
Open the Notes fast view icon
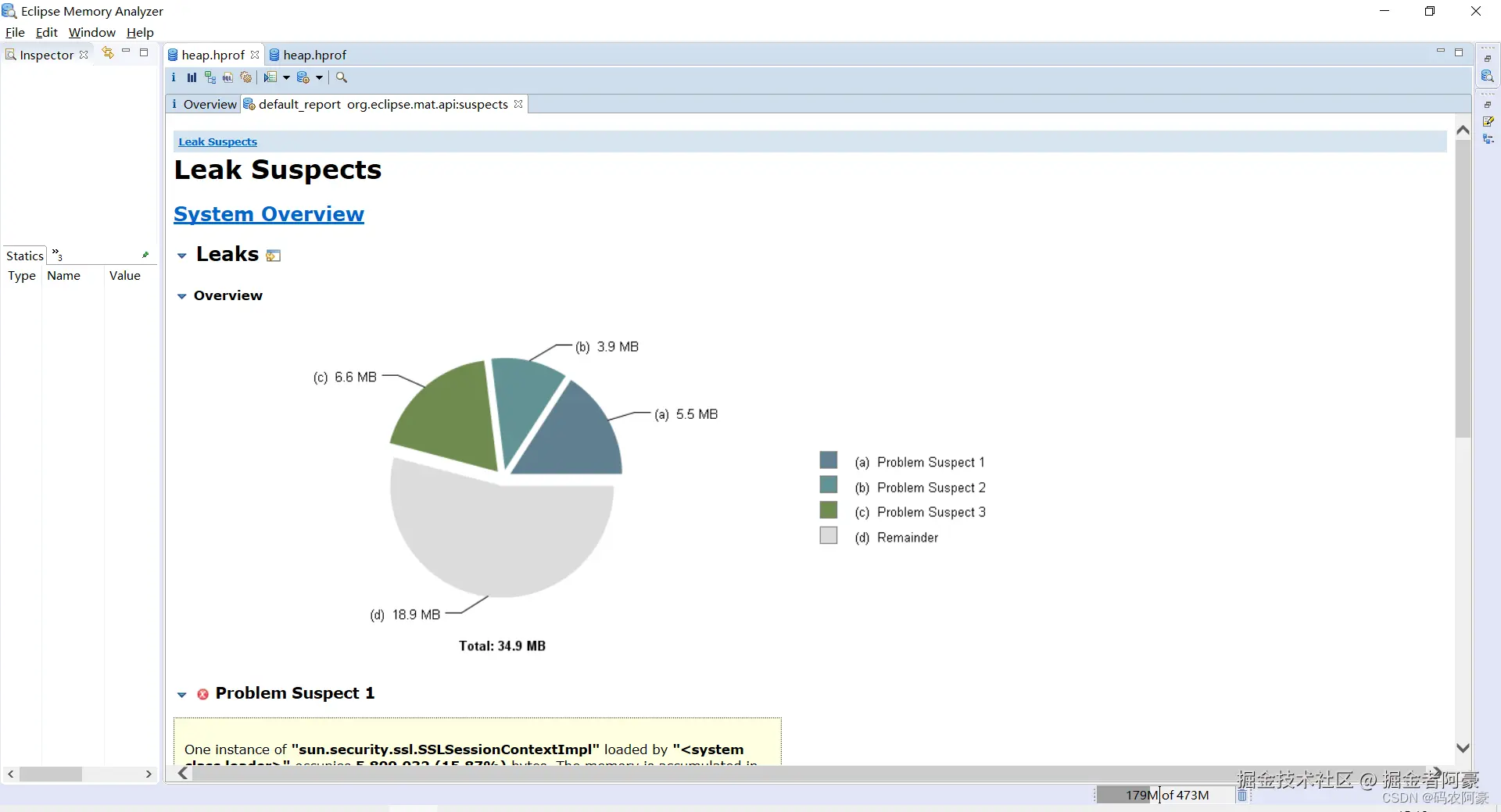coord(1488,122)
